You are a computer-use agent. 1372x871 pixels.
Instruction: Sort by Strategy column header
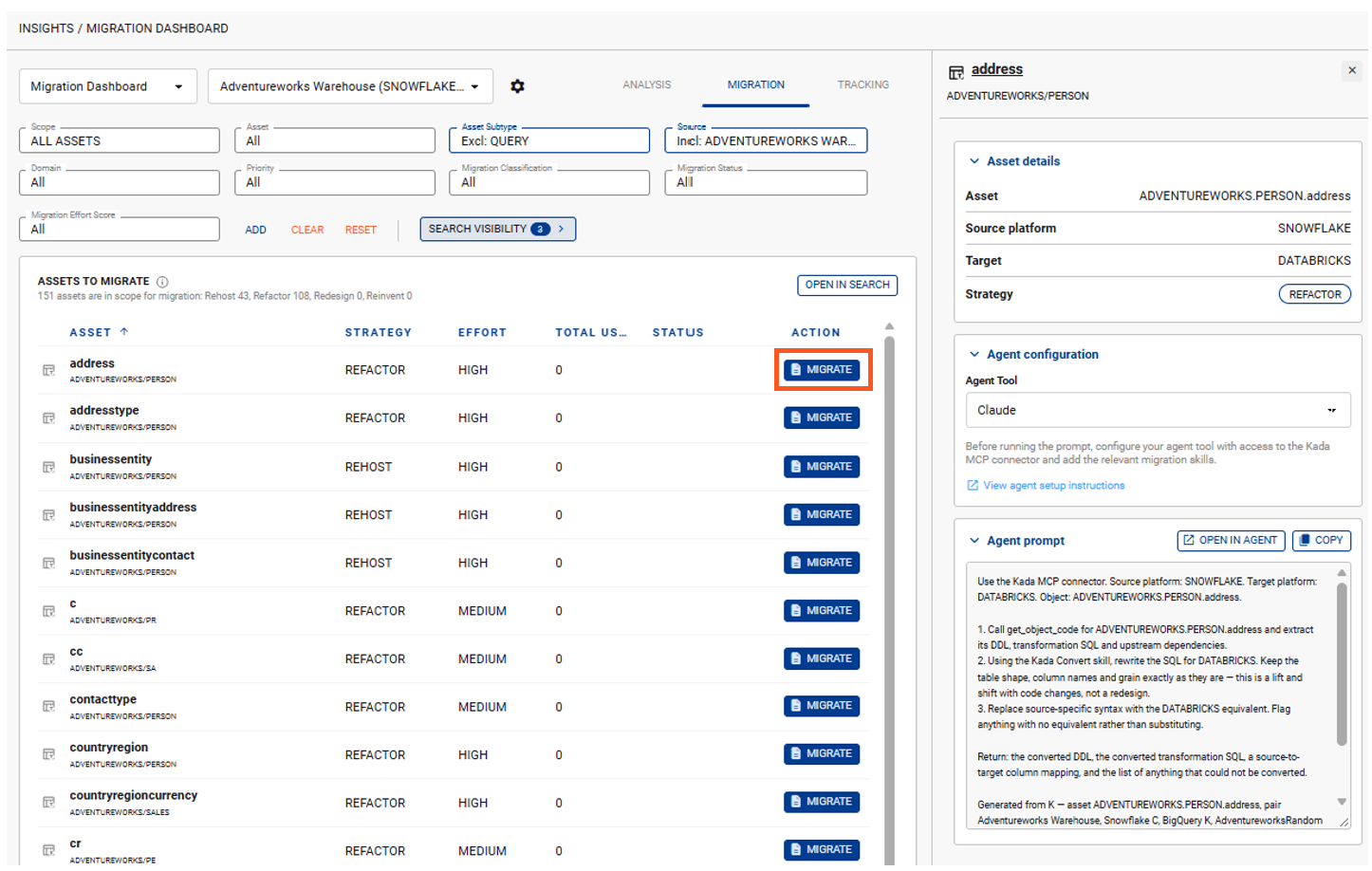(378, 333)
